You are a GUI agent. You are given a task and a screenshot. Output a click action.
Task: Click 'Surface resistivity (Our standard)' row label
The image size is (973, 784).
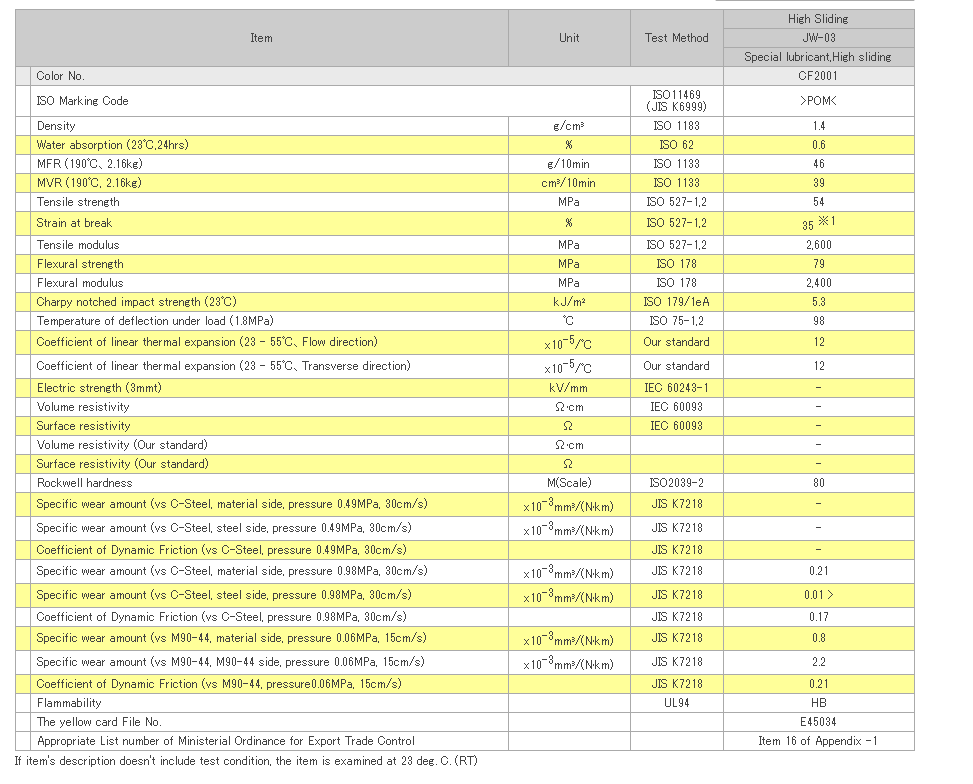point(122,464)
